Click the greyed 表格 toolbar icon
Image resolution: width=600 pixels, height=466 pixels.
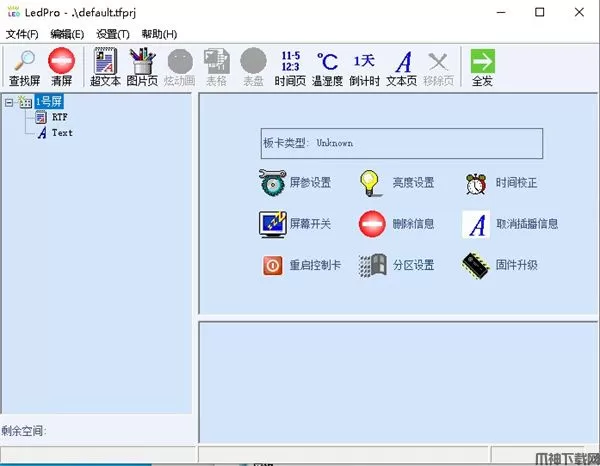[x=217, y=61]
